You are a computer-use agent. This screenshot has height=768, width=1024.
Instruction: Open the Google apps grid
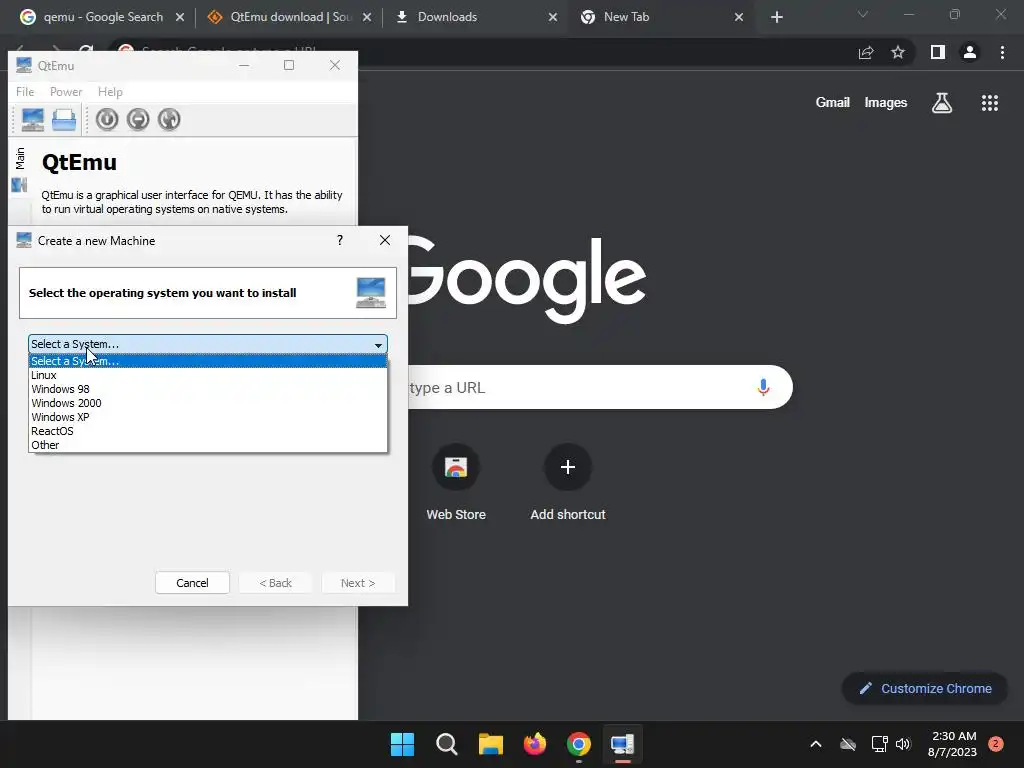point(989,103)
